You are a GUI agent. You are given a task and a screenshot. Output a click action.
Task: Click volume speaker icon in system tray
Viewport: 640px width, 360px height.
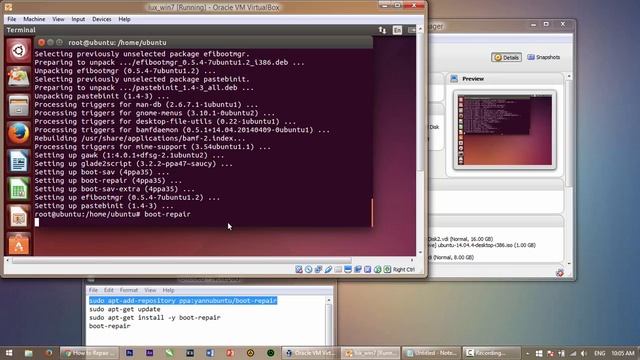(x=584, y=353)
